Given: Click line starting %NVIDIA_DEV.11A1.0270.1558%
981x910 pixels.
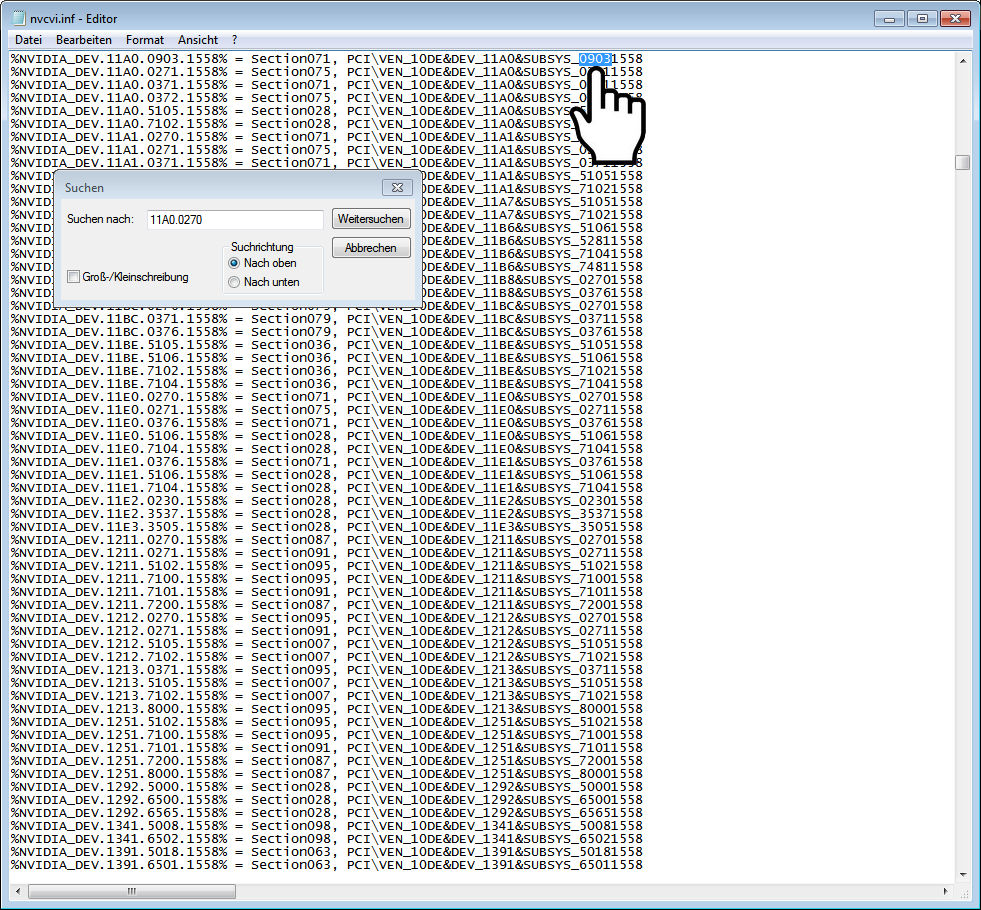Looking at the screenshot, I should 327,137.
